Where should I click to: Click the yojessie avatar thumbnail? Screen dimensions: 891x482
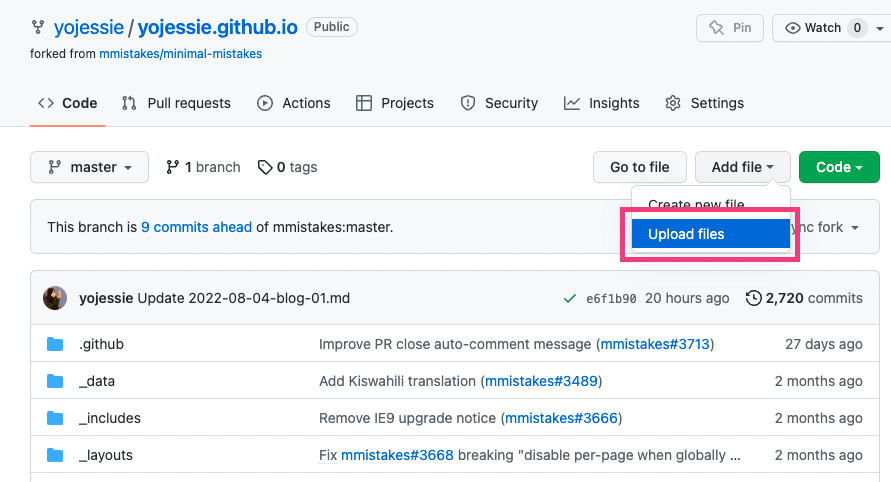pos(55,298)
